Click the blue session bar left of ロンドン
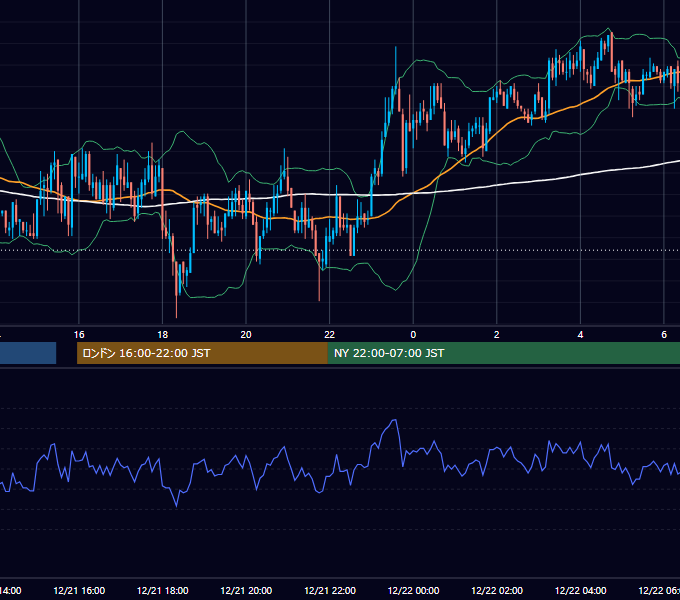This screenshot has height=600, width=680. coord(28,353)
